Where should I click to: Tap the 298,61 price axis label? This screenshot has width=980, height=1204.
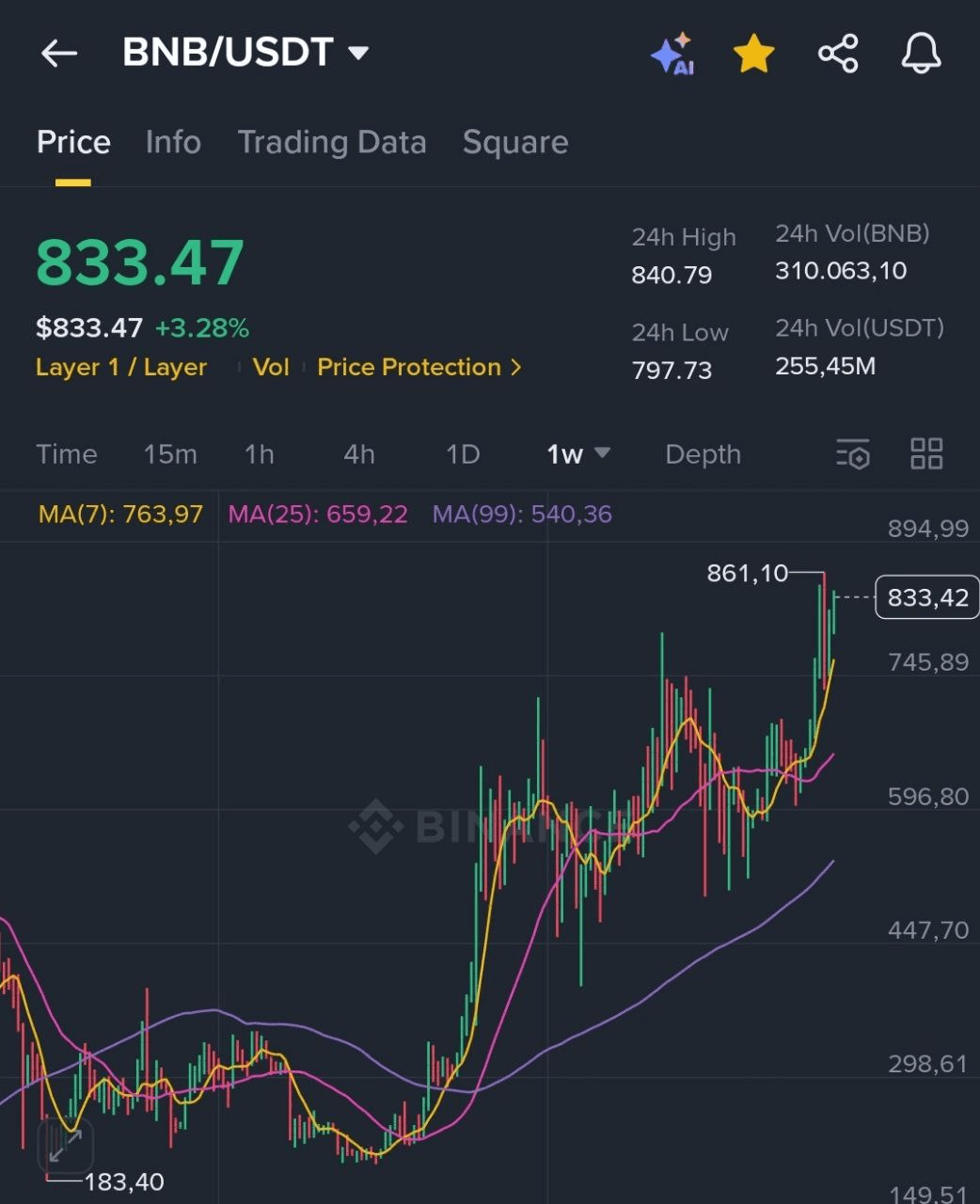pos(927,1064)
